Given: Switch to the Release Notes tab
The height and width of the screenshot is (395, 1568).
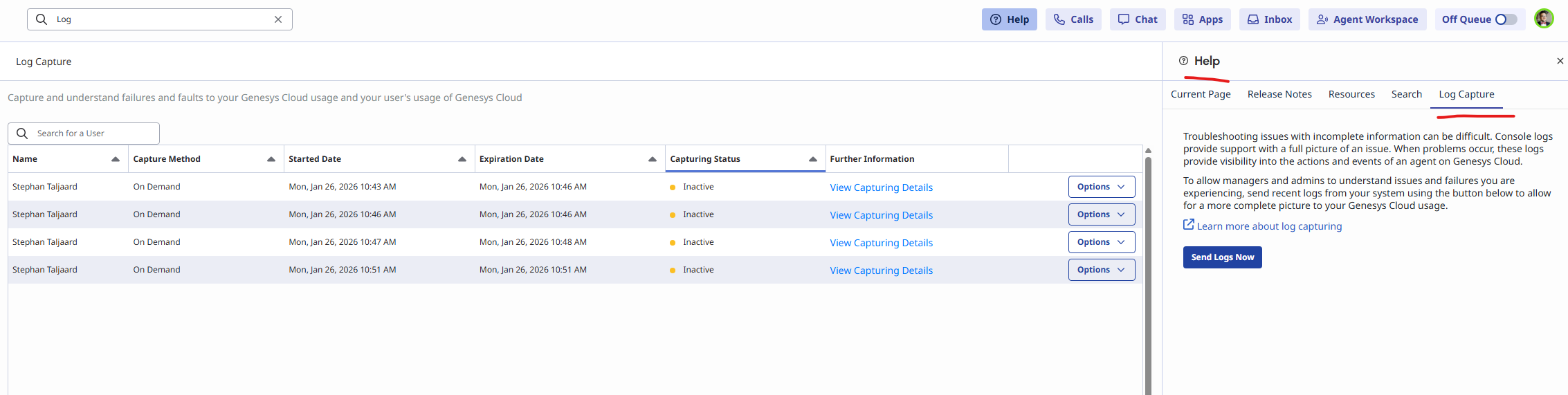Looking at the screenshot, I should tap(1279, 94).
